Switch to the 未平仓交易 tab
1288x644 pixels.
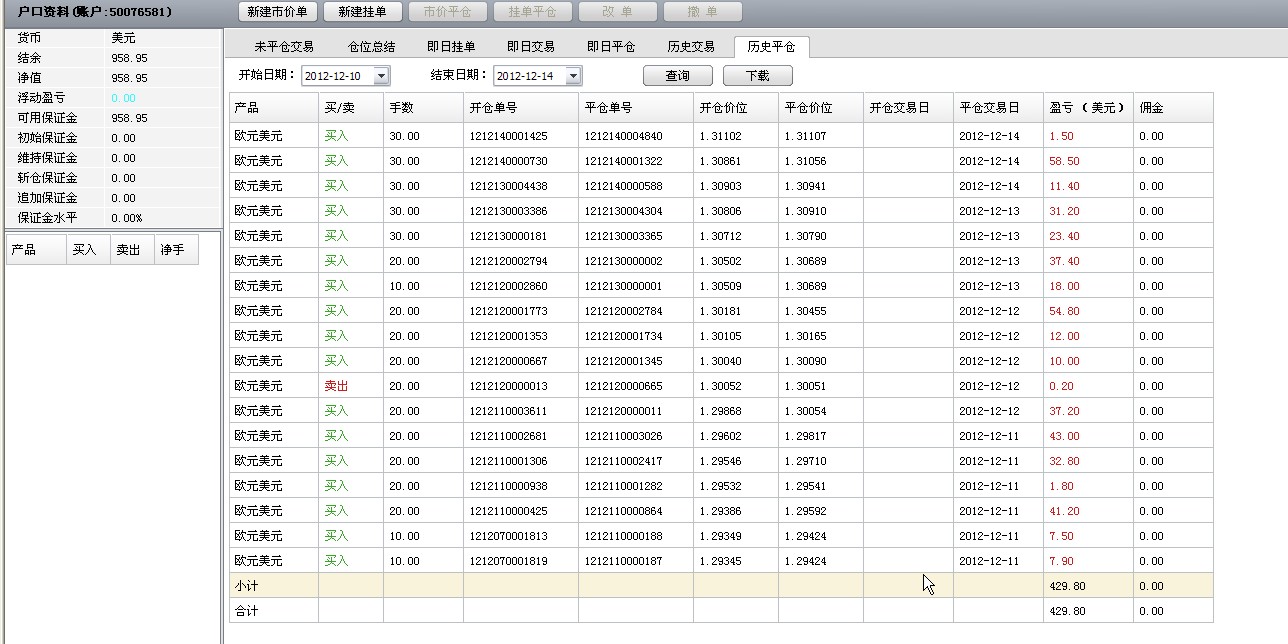tap(284, 47)
